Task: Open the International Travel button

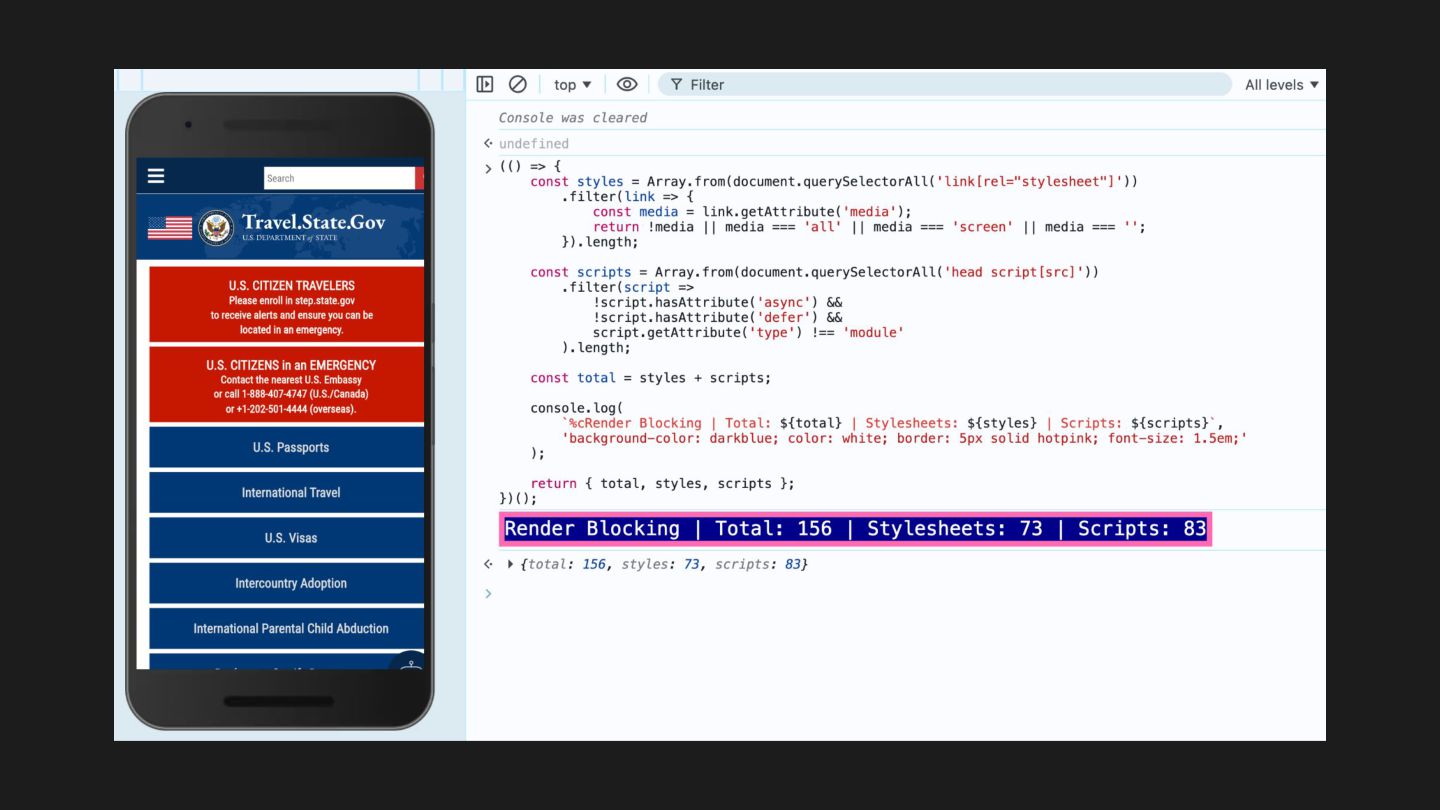Action: pos(287,492)
